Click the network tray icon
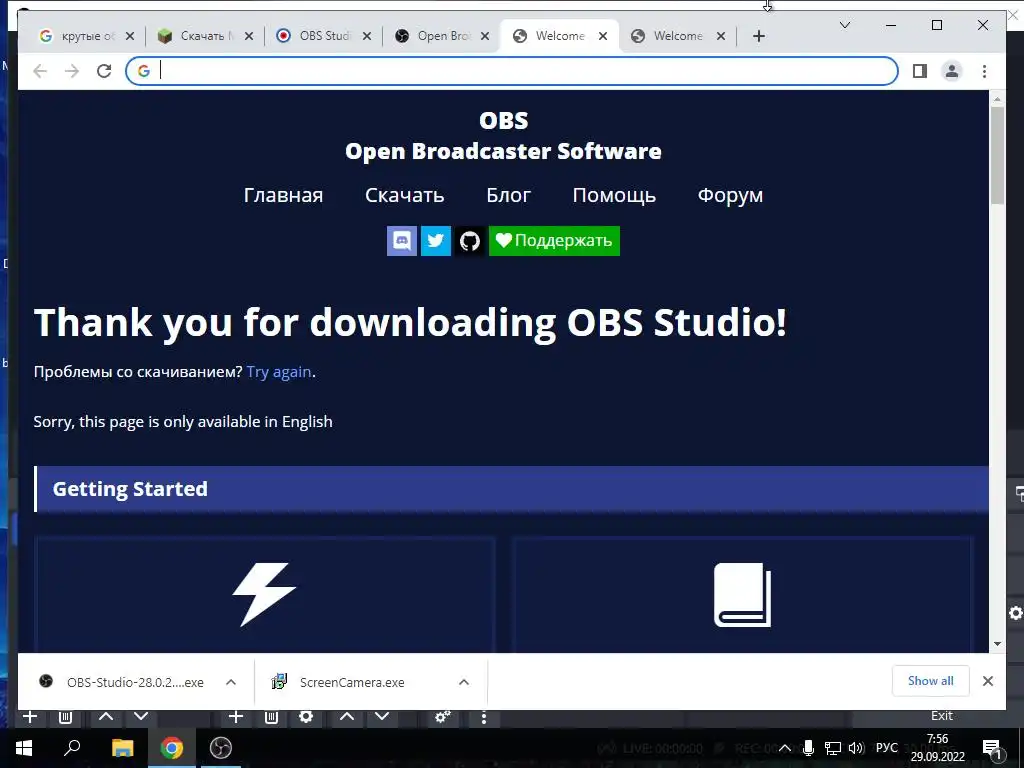This screenshot has width=1024, height=768. [832, 748]
